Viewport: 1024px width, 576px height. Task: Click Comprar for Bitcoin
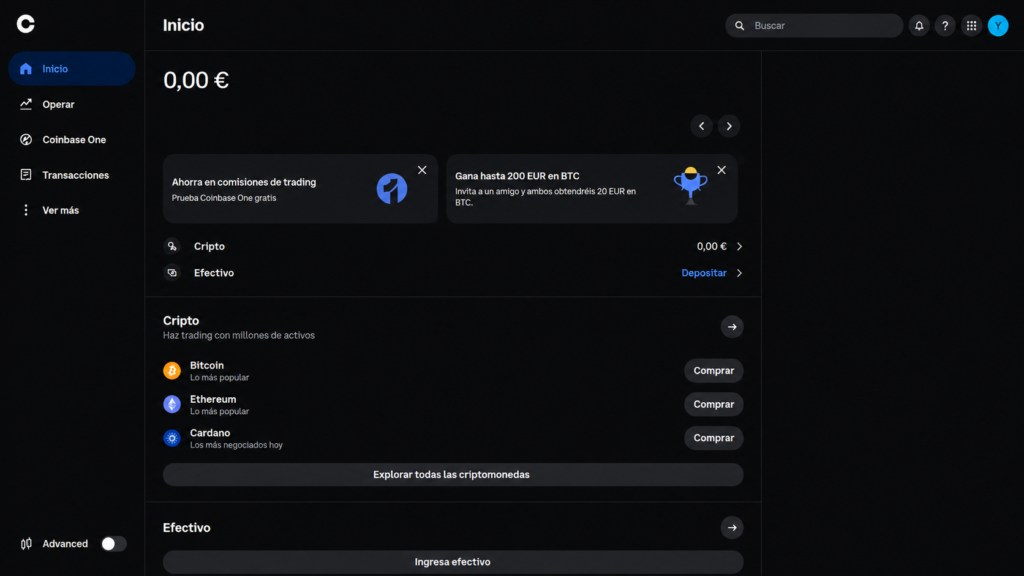pos(713,370)
